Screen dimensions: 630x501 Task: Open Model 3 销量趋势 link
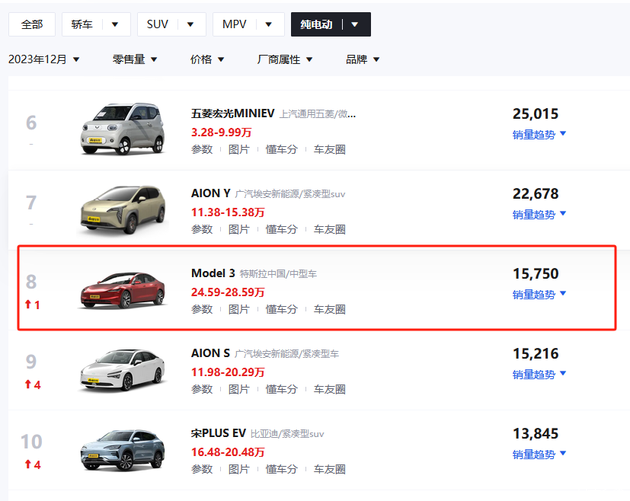pyautogui.click(x=539, y=294)
